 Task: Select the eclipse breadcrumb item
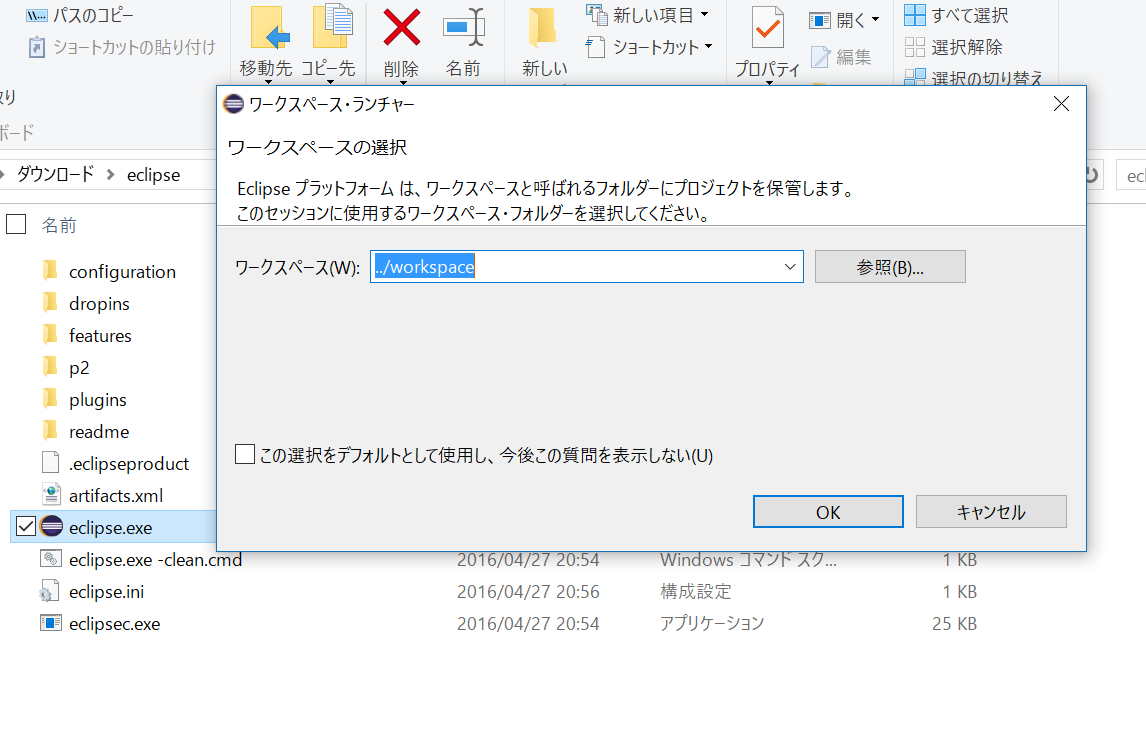[152, 174]
